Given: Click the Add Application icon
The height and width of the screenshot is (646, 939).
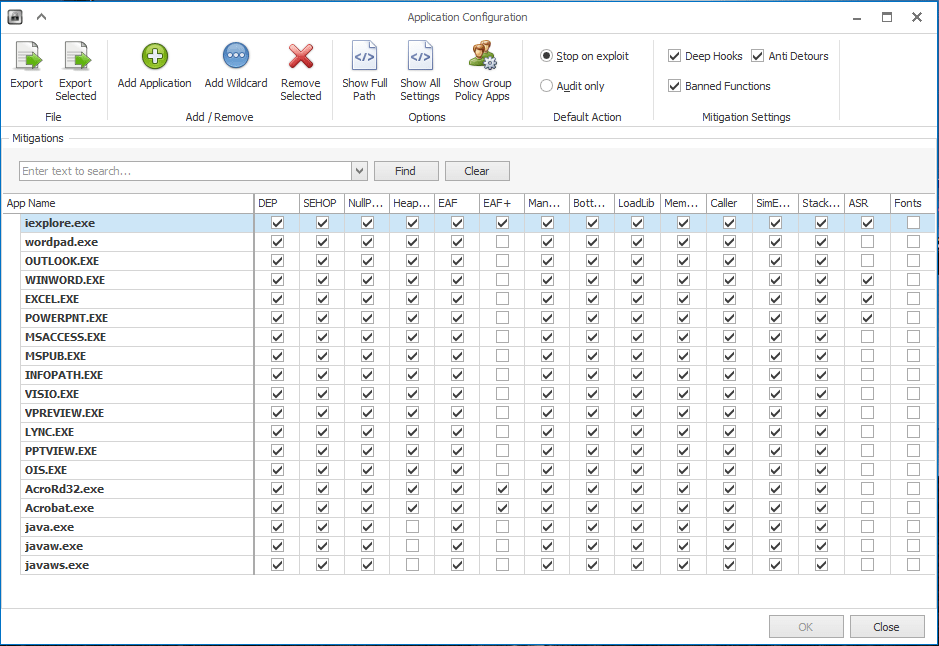Looking at the screenshot, I should point(154,57).
